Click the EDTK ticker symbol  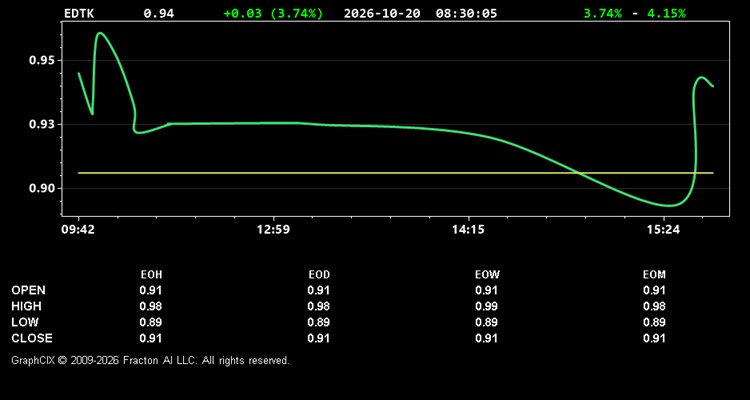click(x=79, y=13)
